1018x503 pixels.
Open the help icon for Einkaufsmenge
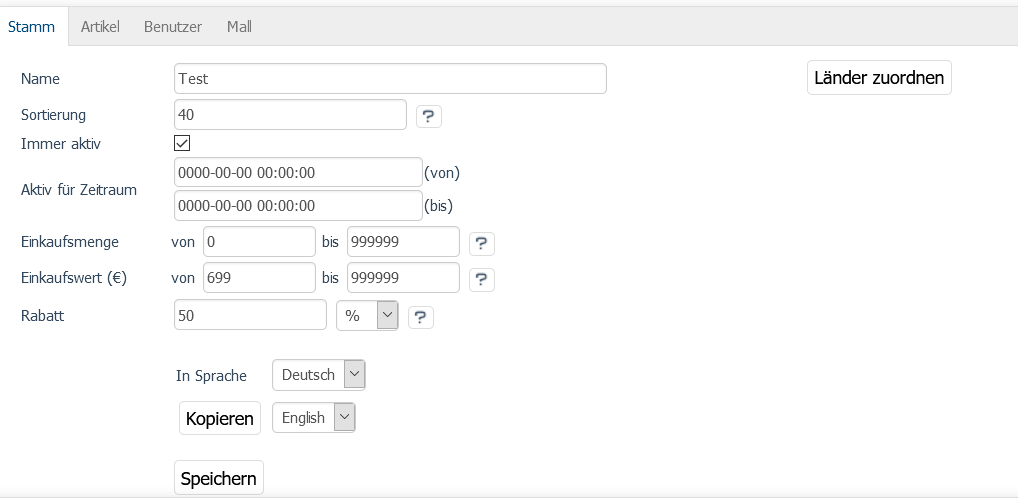tap(481, 243)
